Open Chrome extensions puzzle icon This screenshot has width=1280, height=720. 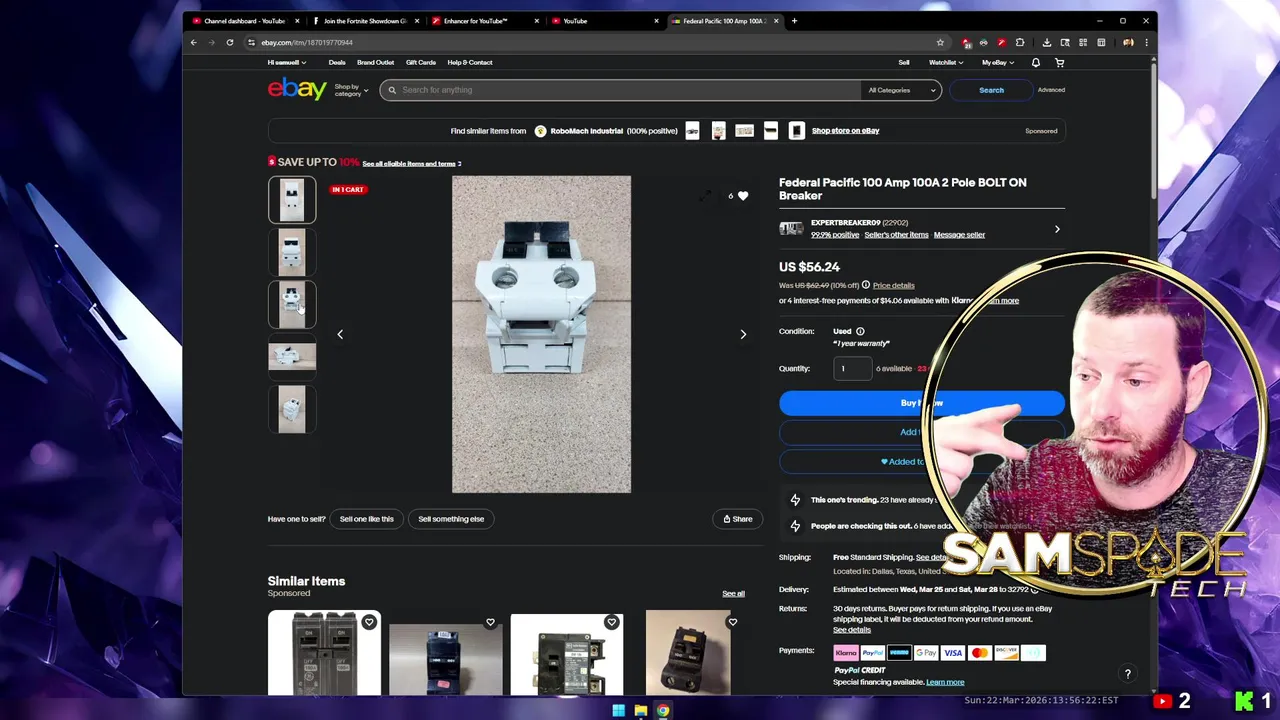1020,42
